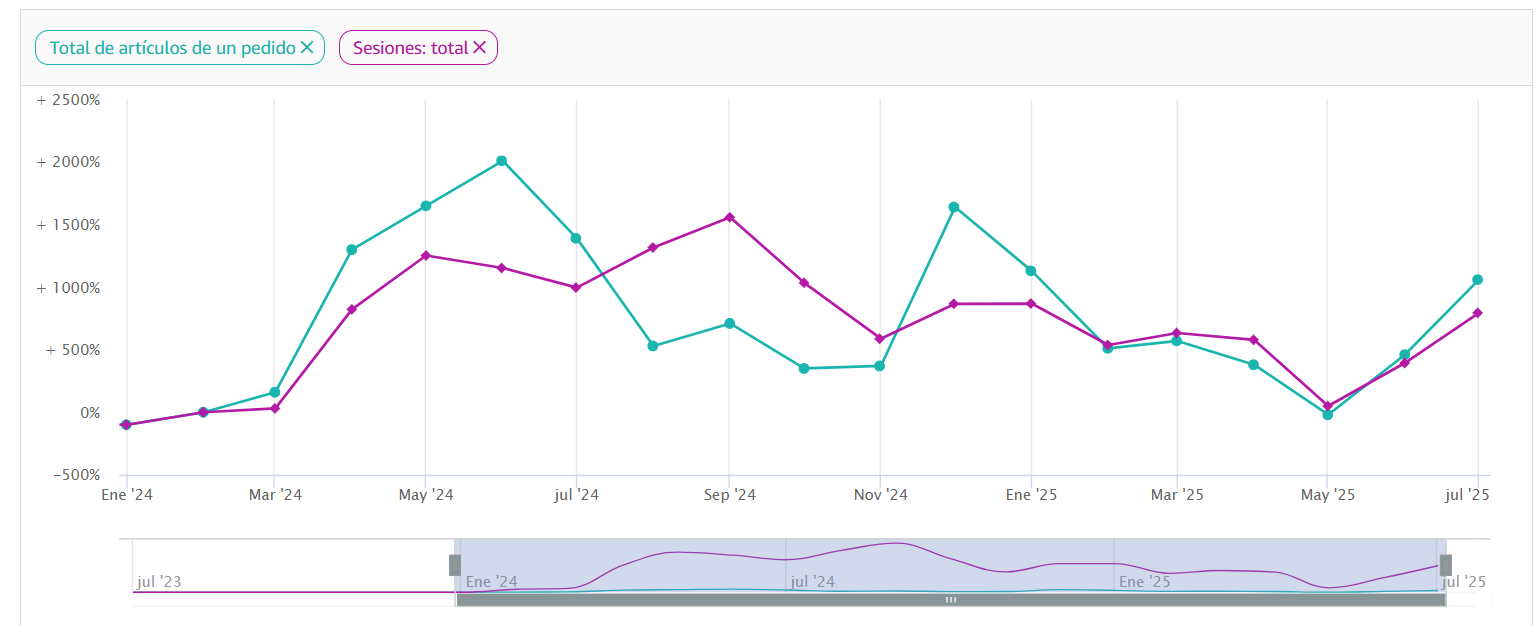Select the magenta diamond point at jul '25
Image resolution: width=1539 pixels, height=626 pixels.
click(x=1478, y=313)
